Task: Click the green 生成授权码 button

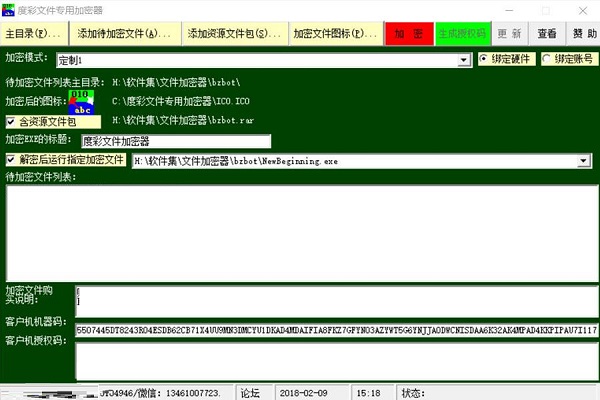Action: pos(462,34)
